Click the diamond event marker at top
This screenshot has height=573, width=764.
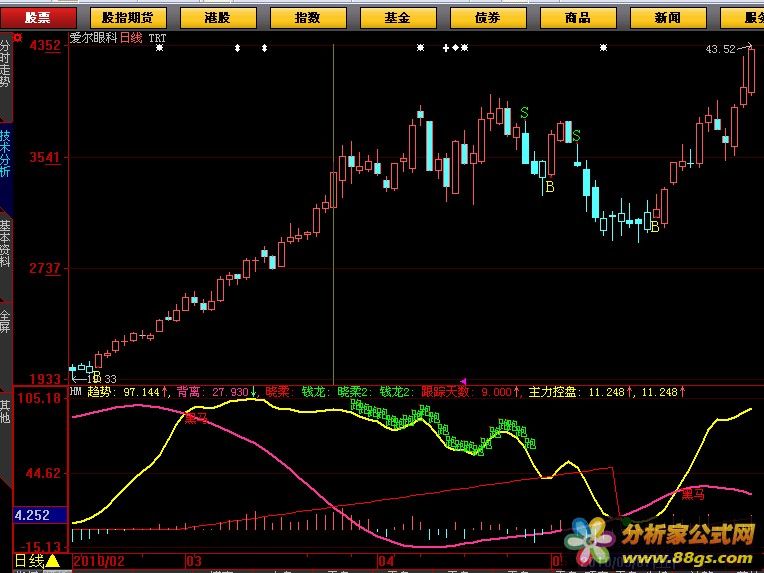coord(454,48)
